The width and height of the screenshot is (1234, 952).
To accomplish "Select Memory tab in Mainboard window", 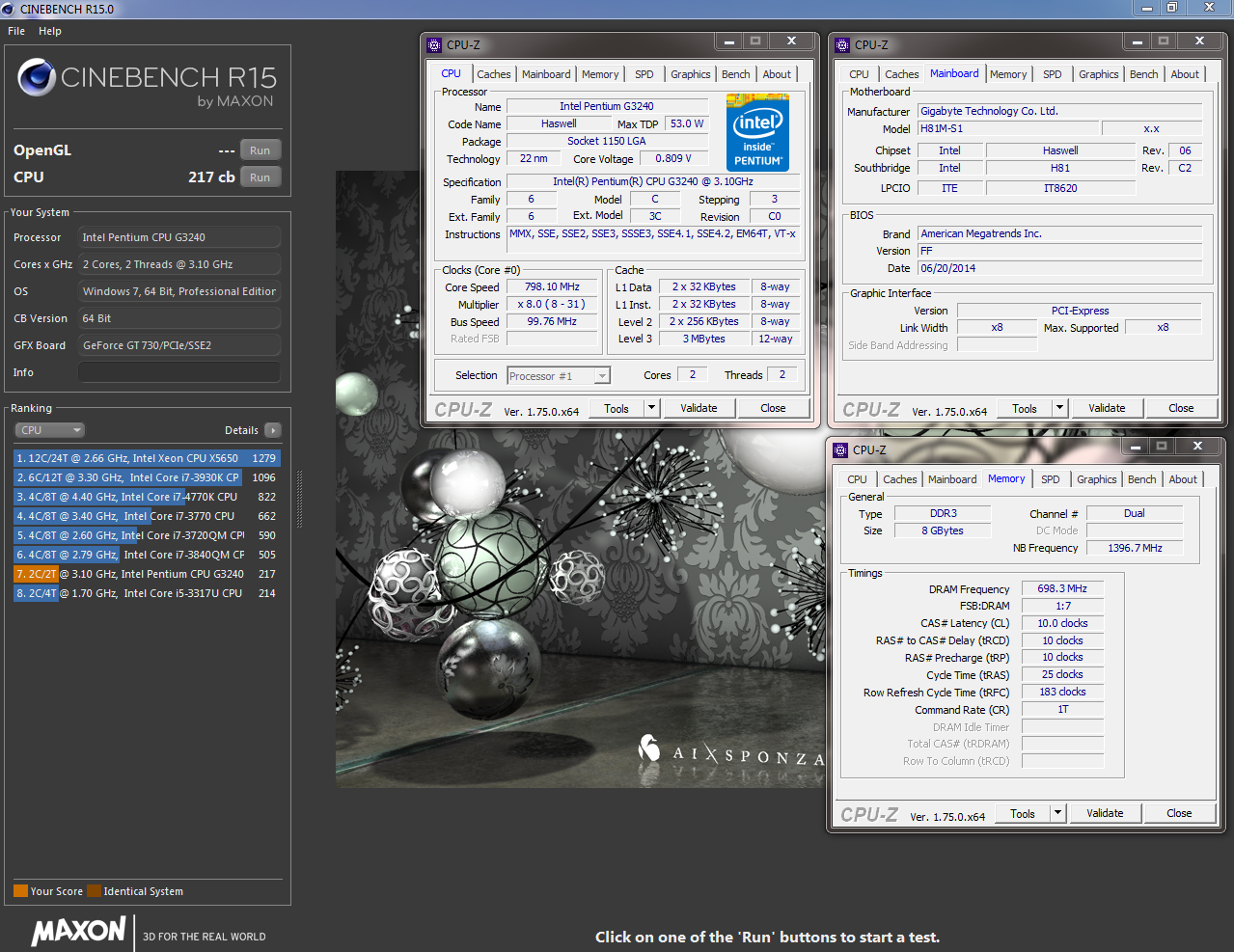I will tap(1008, 74).
